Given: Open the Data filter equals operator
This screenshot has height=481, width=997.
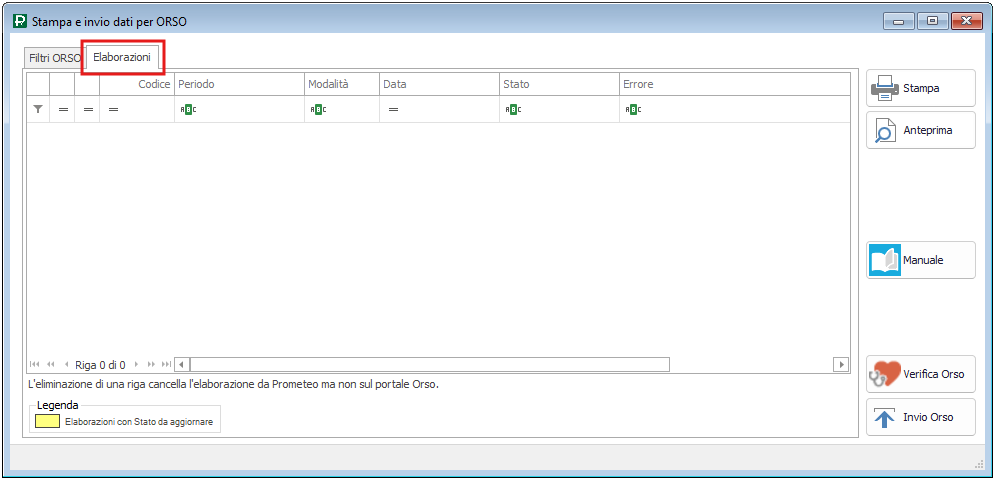Looking at the screenshot, I should [x=393, y=109].
